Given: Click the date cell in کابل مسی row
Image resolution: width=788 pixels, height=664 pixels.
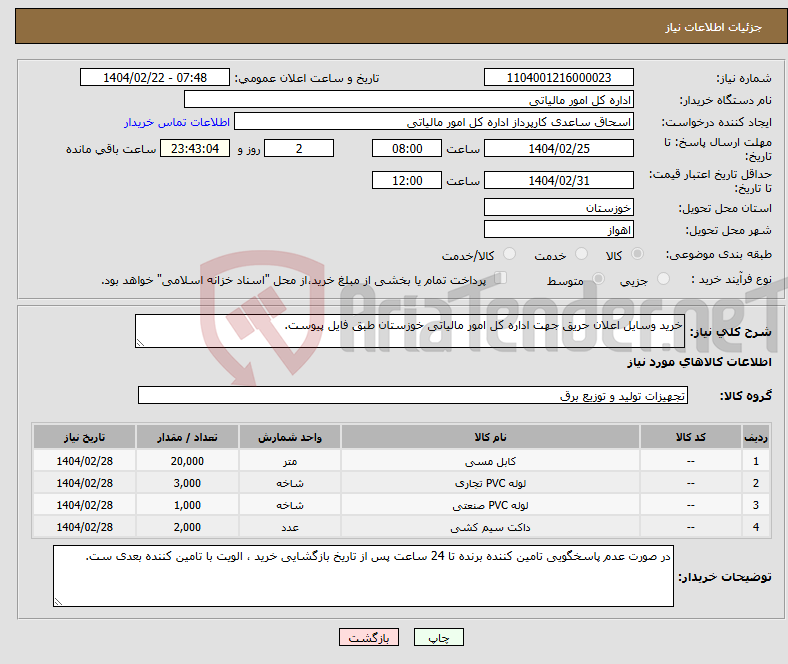Looking at the screenshot, I should point(84,461).
